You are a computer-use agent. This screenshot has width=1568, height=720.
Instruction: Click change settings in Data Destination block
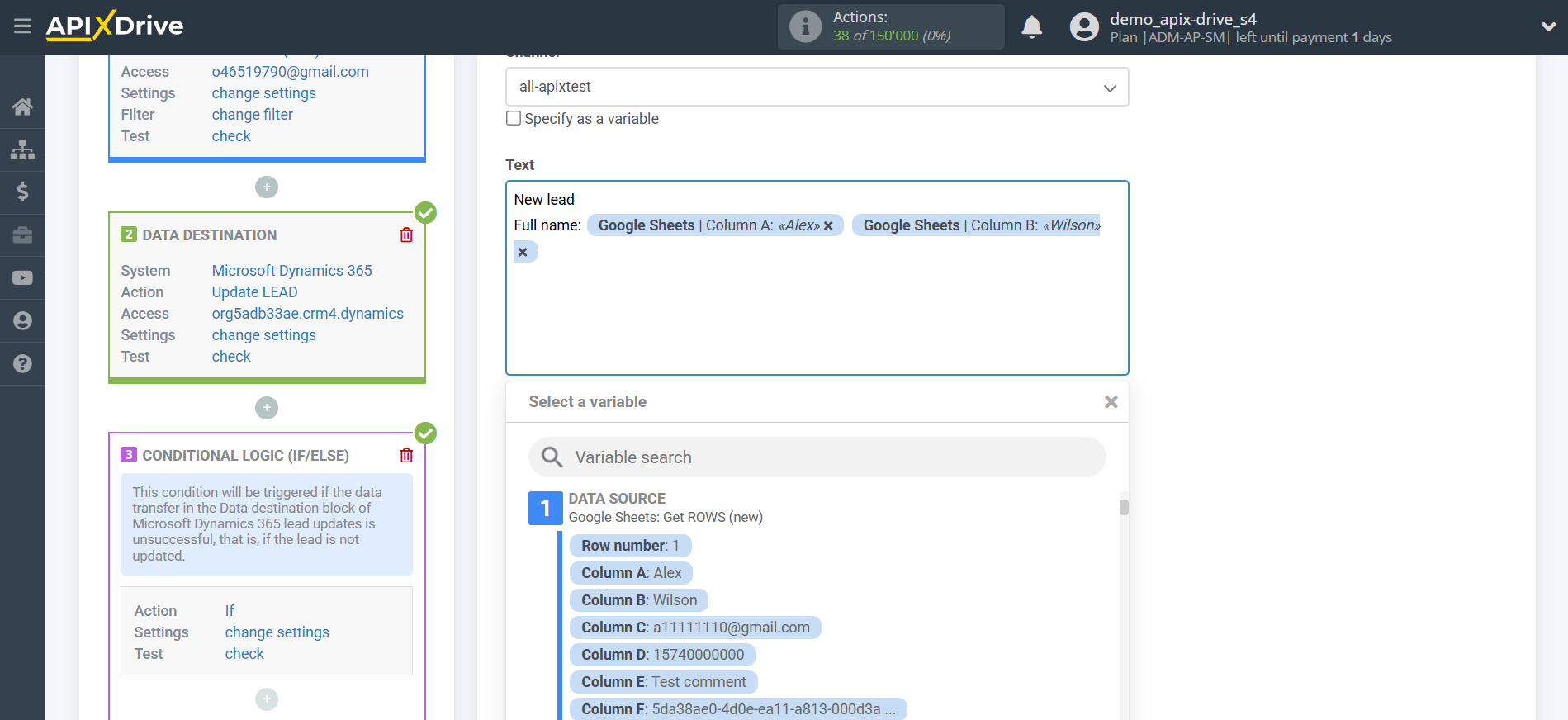click(263, 335)
